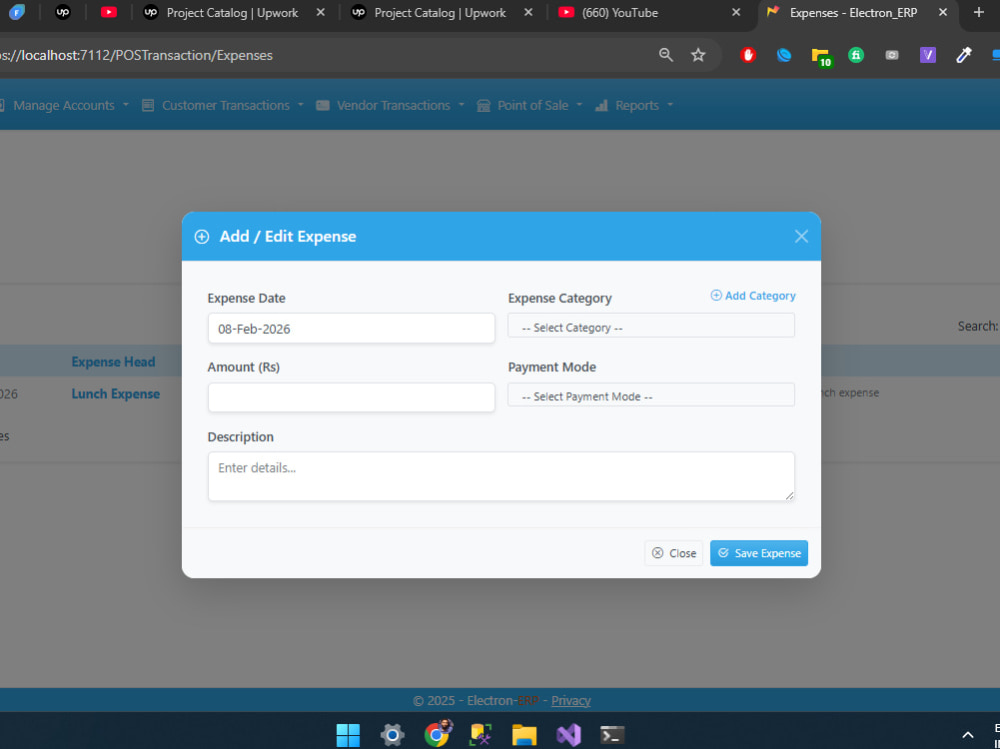Click the Close button in the expense dialog footer
Image resolution: width=1000 pixels, height=749 pixels.
(673, 553)
